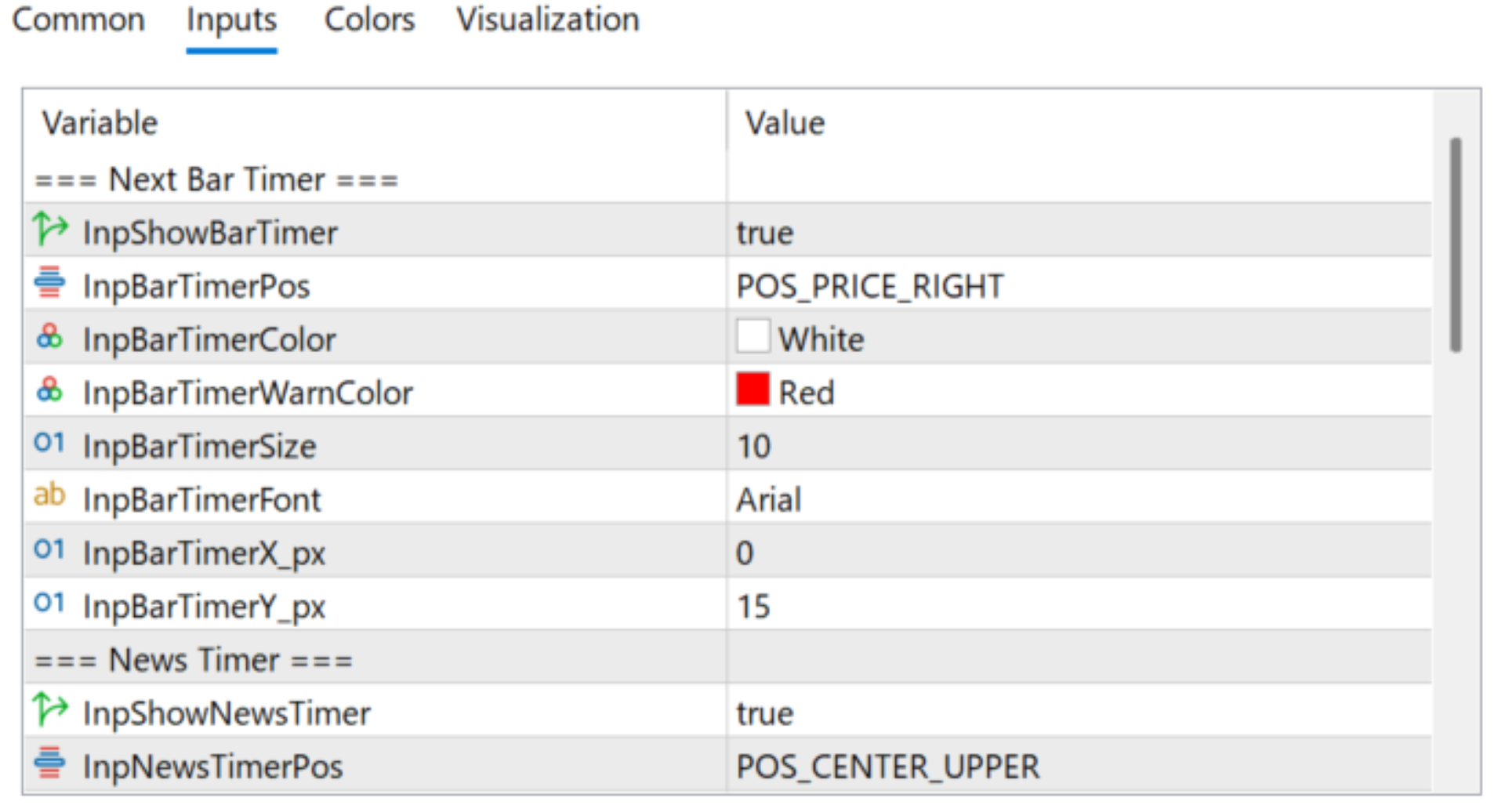Click the enum icon beside InpBarTimerPos
This screenshot has height=812, width=1505.
pyautogui.click(x=49, y=284)
